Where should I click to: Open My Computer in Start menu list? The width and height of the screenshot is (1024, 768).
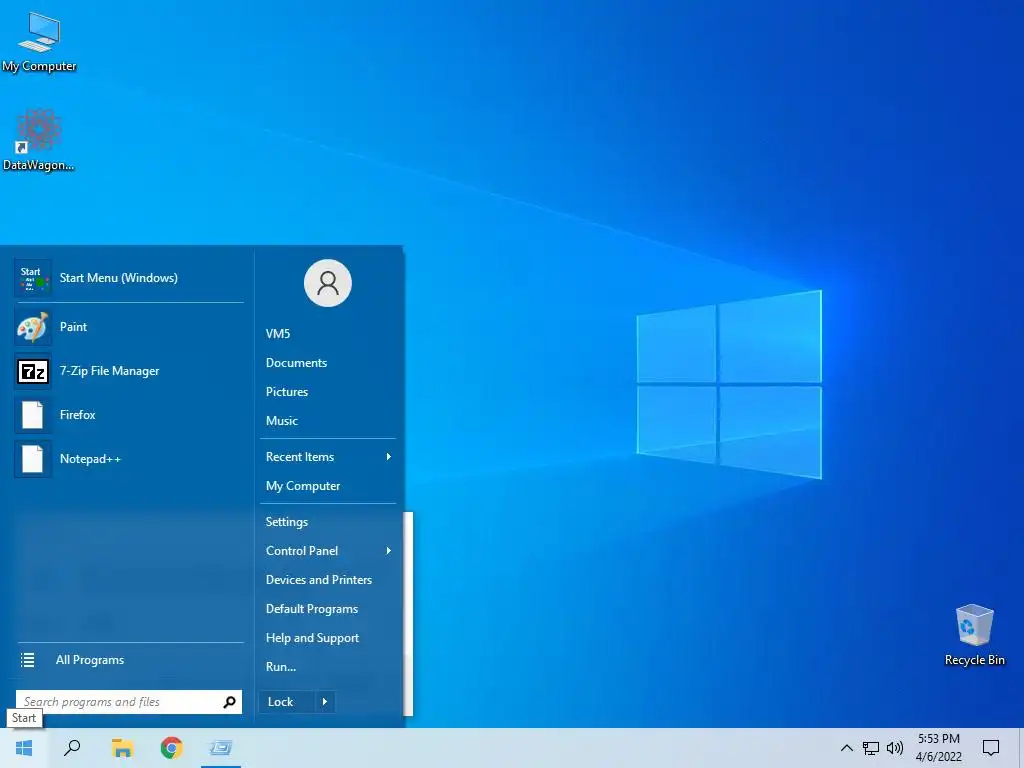tap(302, 486)
